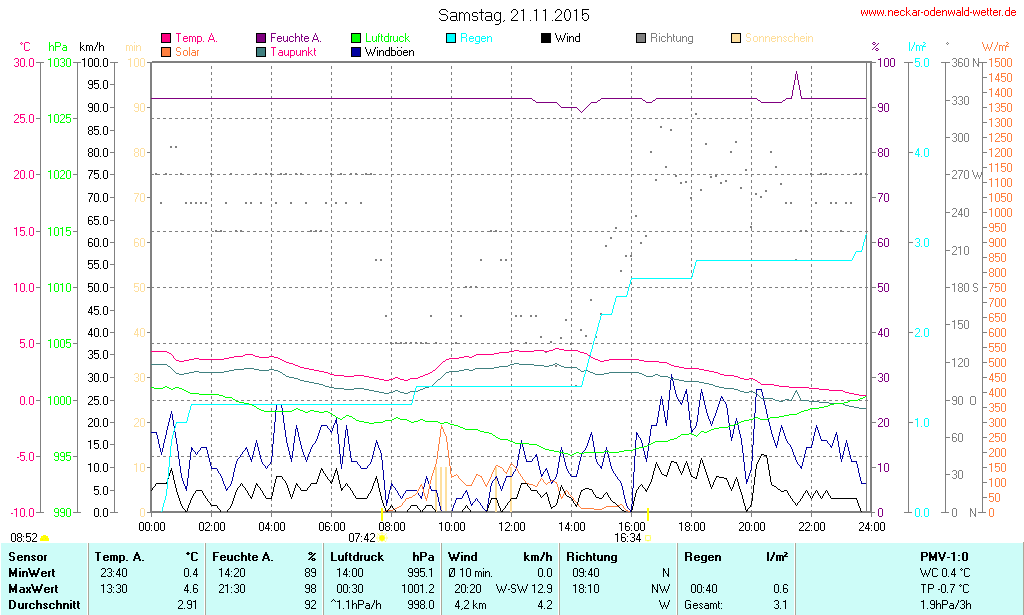Click the yellow icon next to 08:52
This screenshot has width=1024, height=615.
(44, 538)
